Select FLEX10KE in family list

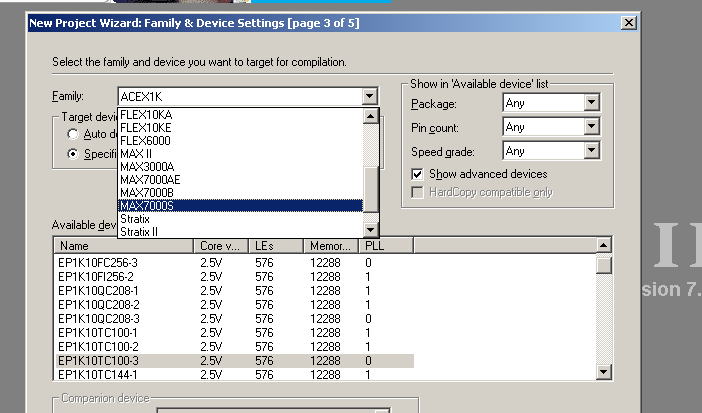point(240,128)
